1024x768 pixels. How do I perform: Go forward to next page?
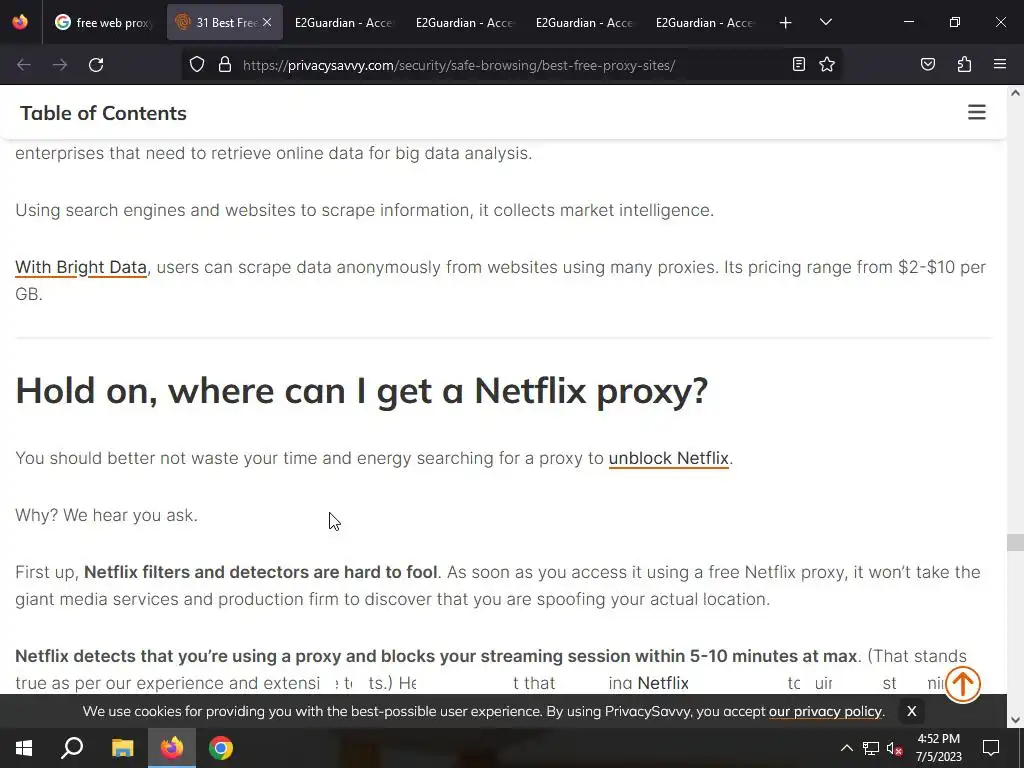60,65
